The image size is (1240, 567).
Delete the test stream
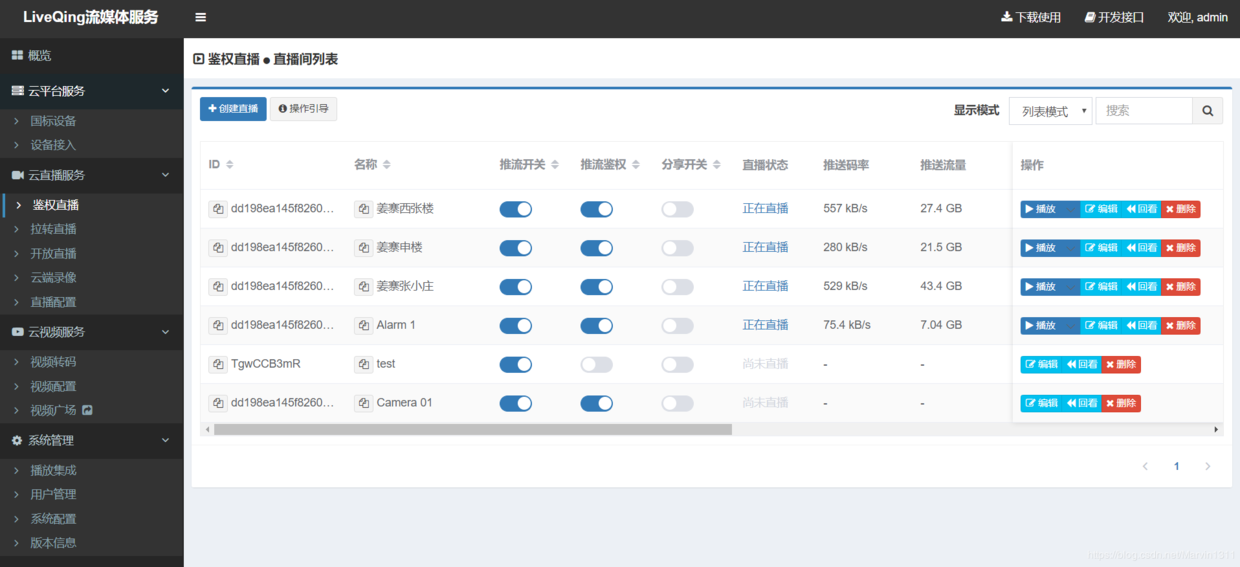coord(1121,365)
